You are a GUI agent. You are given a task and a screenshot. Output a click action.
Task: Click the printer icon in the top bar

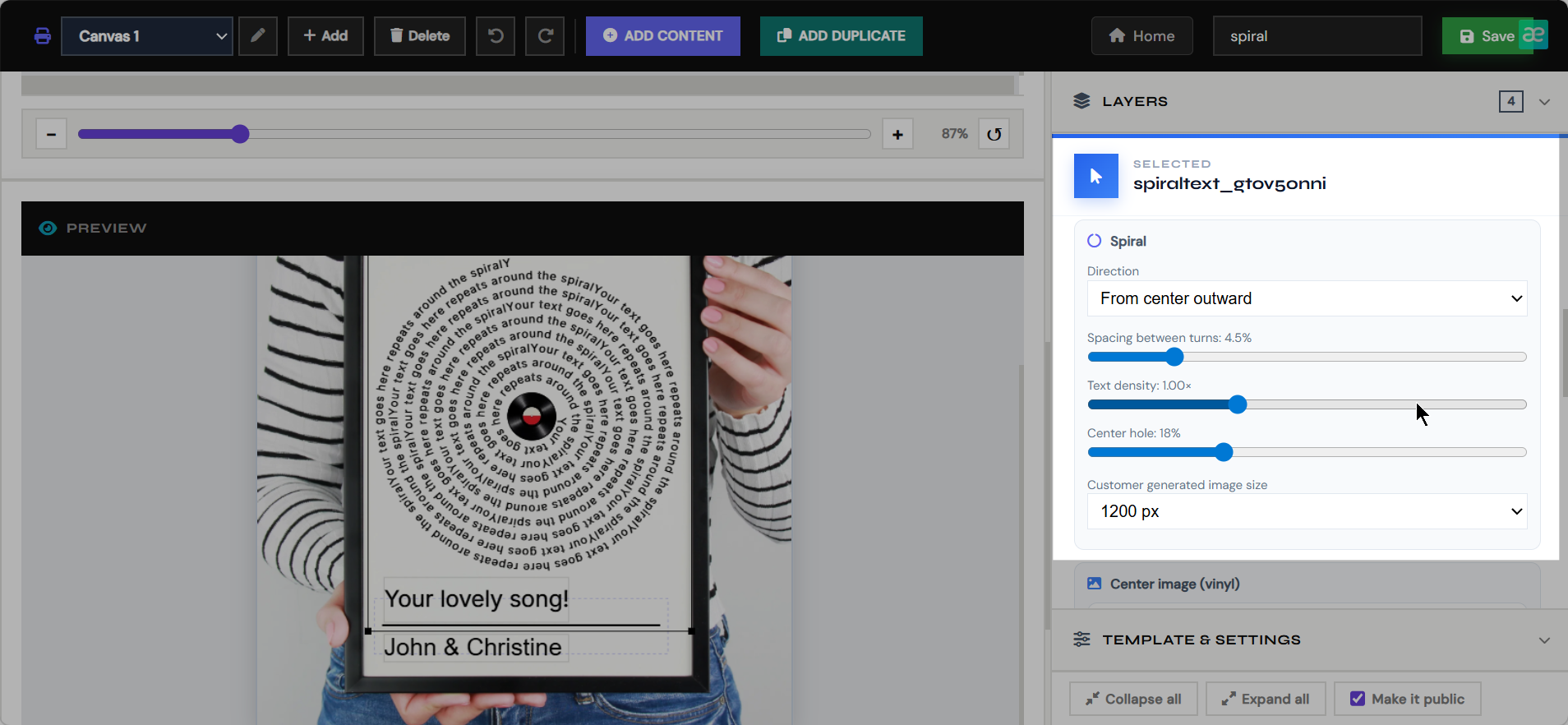[x=43, y=36]
